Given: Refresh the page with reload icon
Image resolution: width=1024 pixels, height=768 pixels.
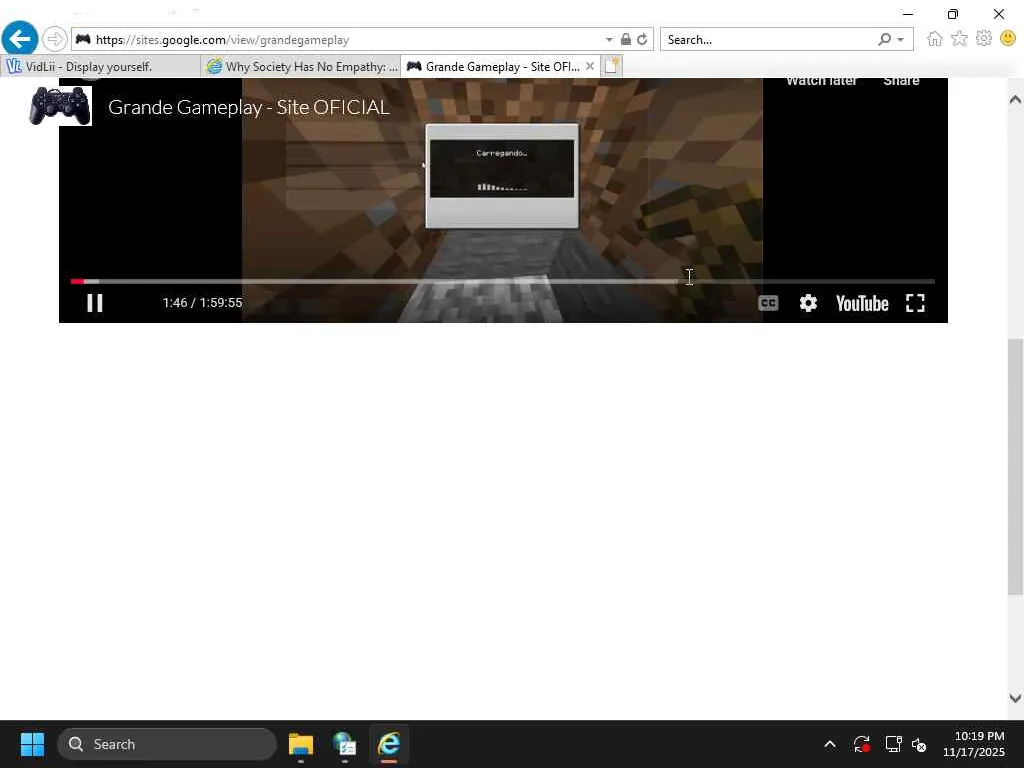Looking at the screenshot, I should (x=643, y=40).
